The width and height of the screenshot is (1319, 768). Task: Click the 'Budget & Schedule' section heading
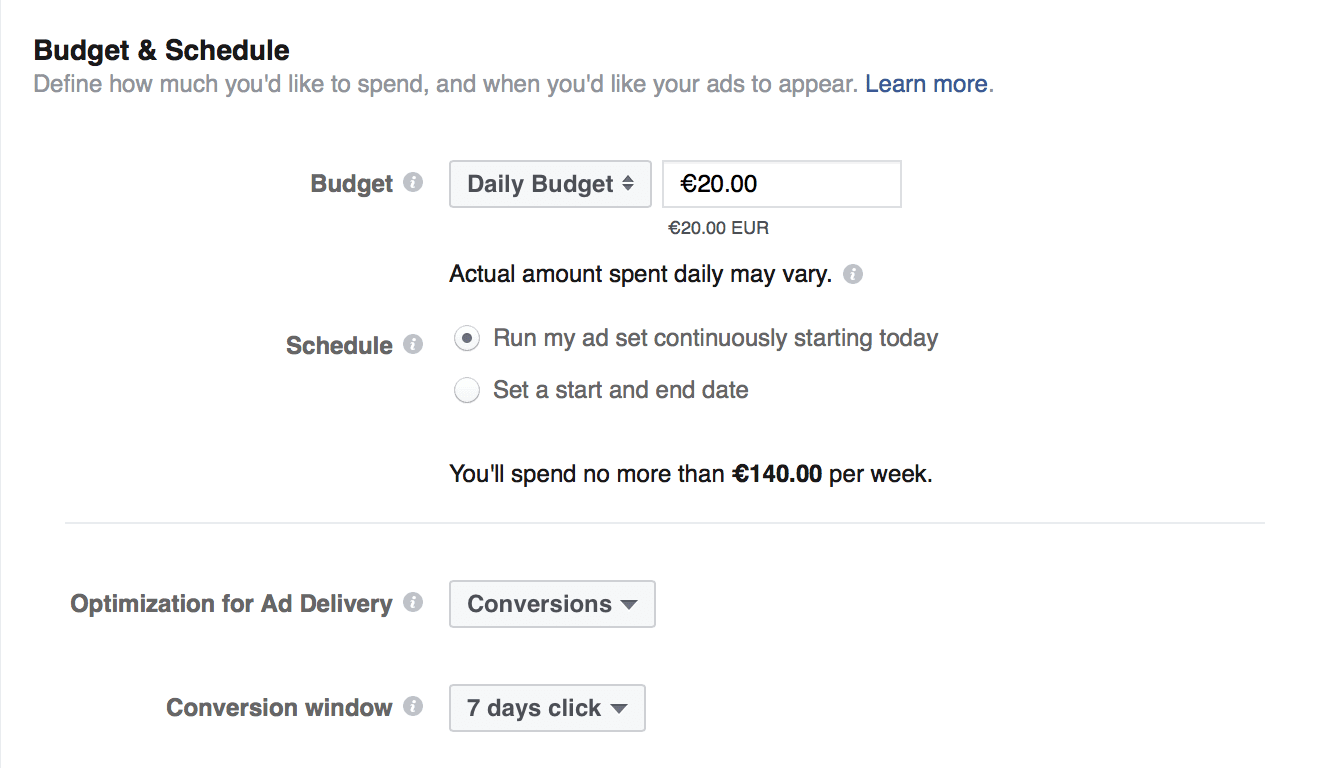(x=162, y=50)
